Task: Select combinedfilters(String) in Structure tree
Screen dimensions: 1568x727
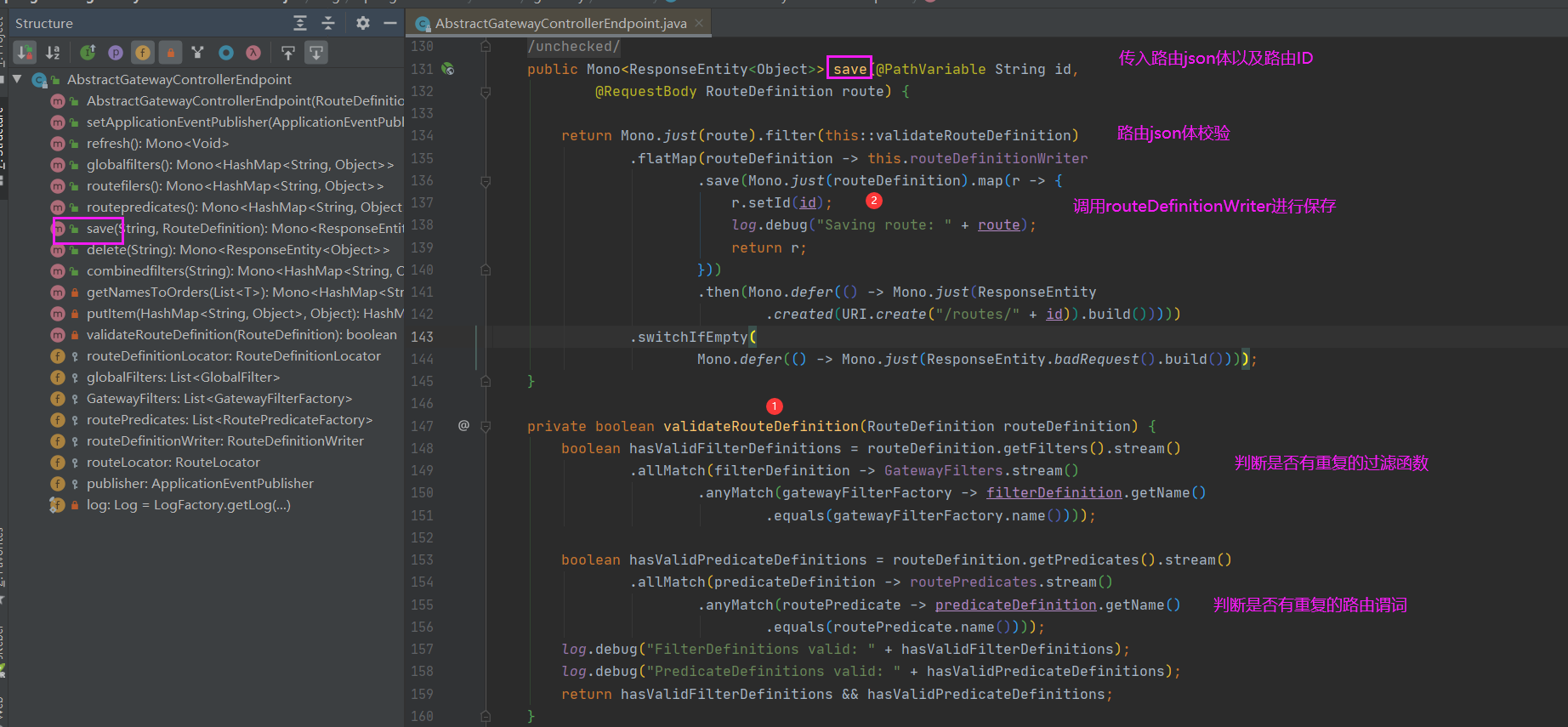Action: pos(245,271)
